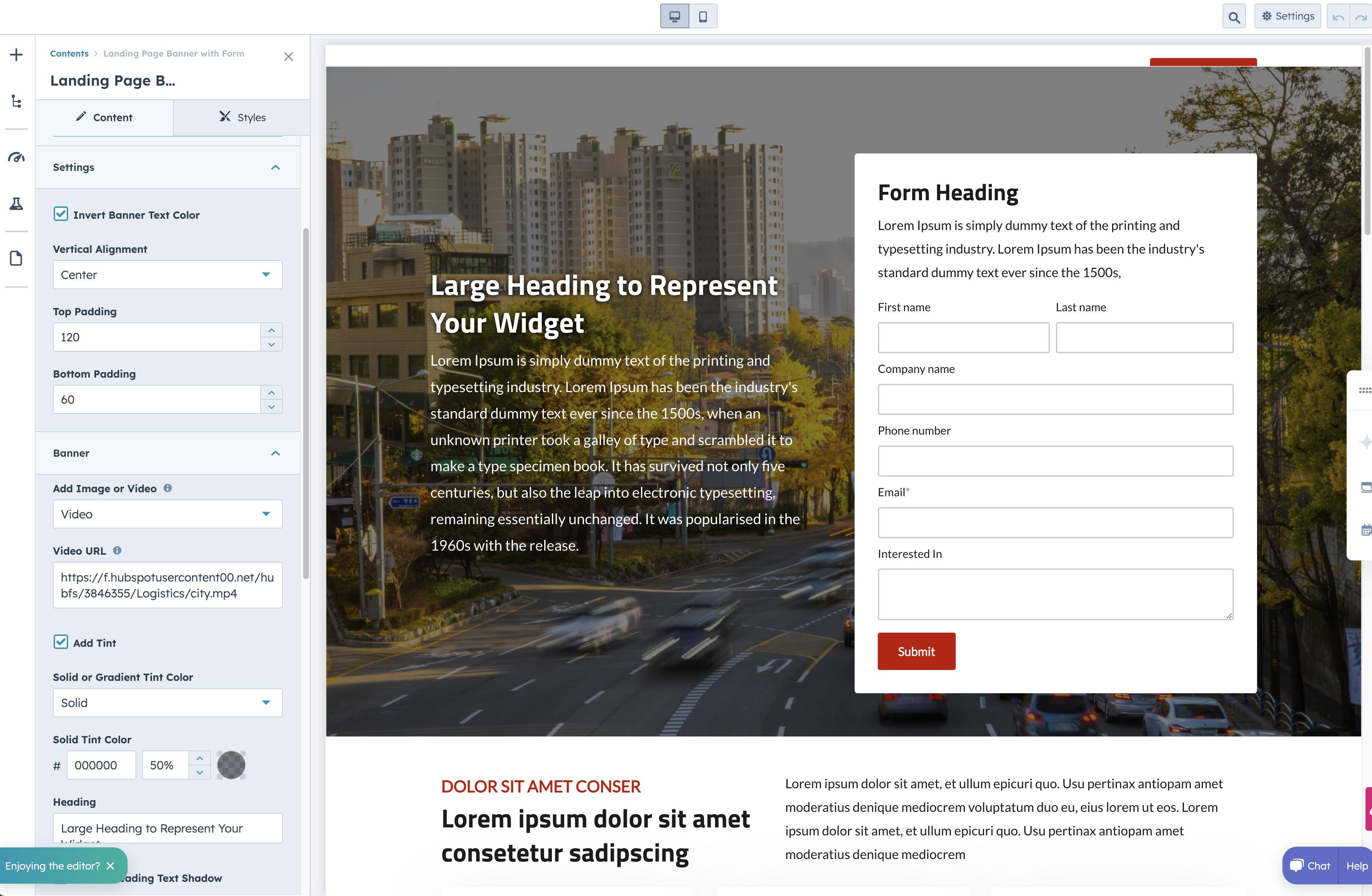Click the Interested In text area

point(1055,595)
